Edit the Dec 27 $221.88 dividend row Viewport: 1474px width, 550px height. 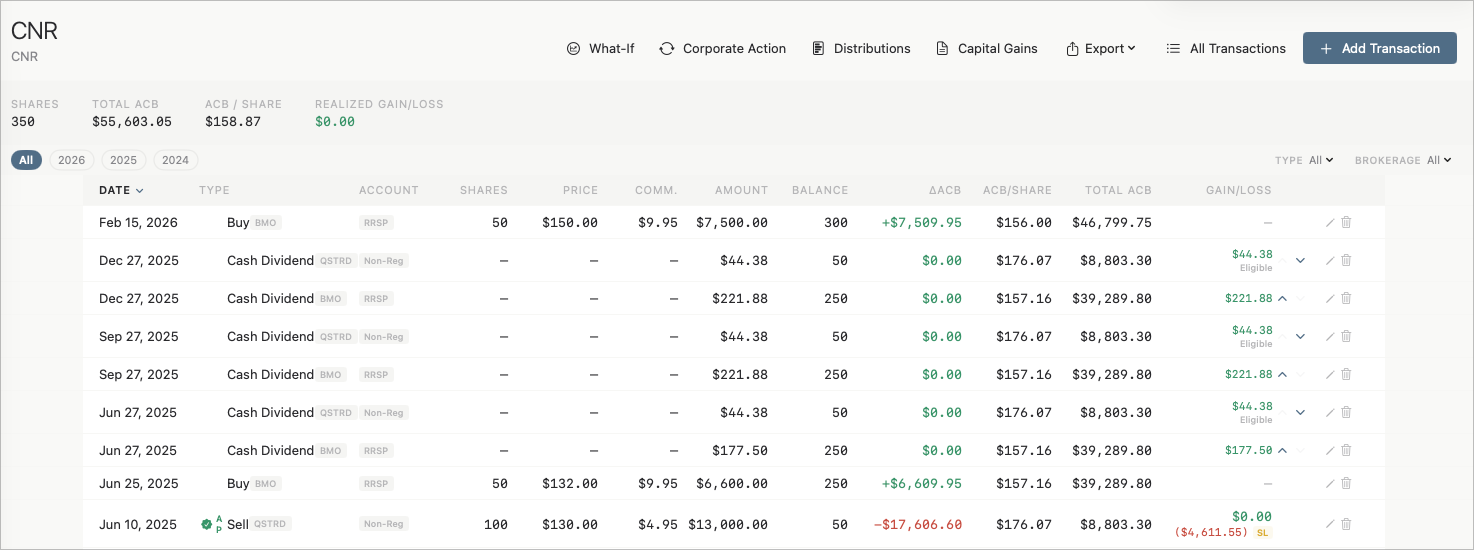[x=1330, y=298]
